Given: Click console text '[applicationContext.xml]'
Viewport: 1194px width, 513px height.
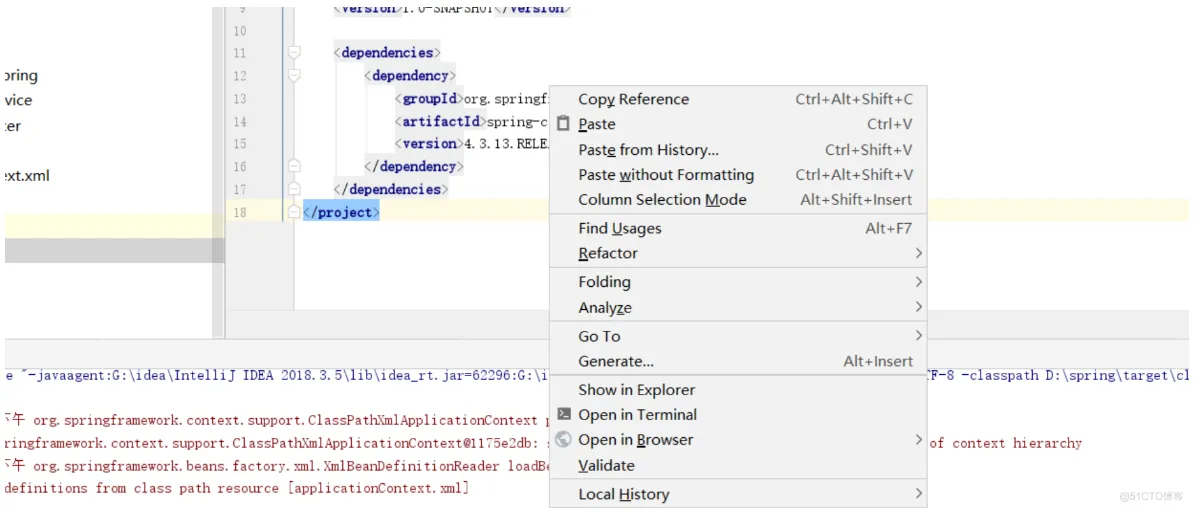Looking at the screenshot, I should coord(378,488).
